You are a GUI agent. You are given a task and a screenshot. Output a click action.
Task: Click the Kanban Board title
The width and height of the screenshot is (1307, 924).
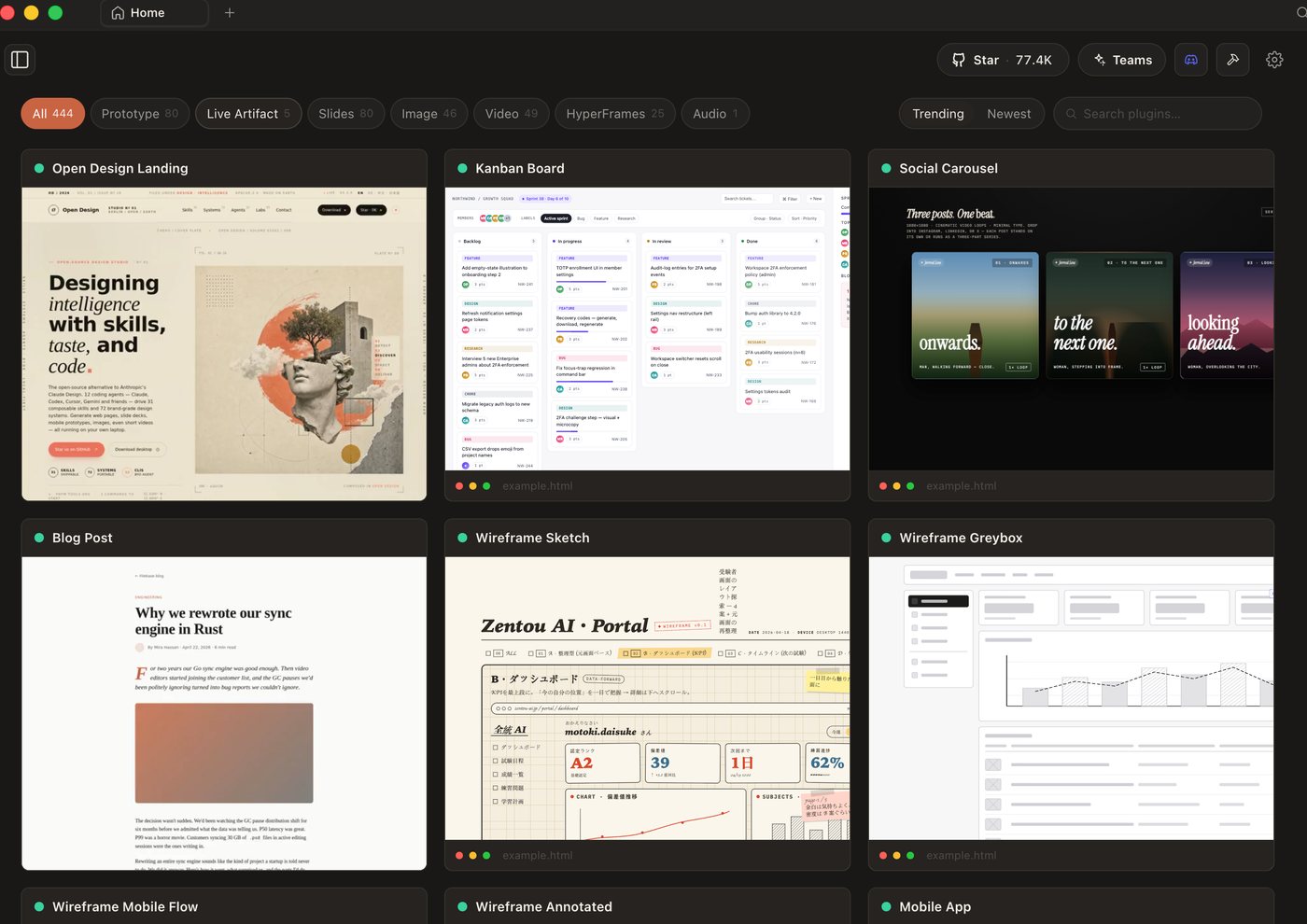pos(520,168)
